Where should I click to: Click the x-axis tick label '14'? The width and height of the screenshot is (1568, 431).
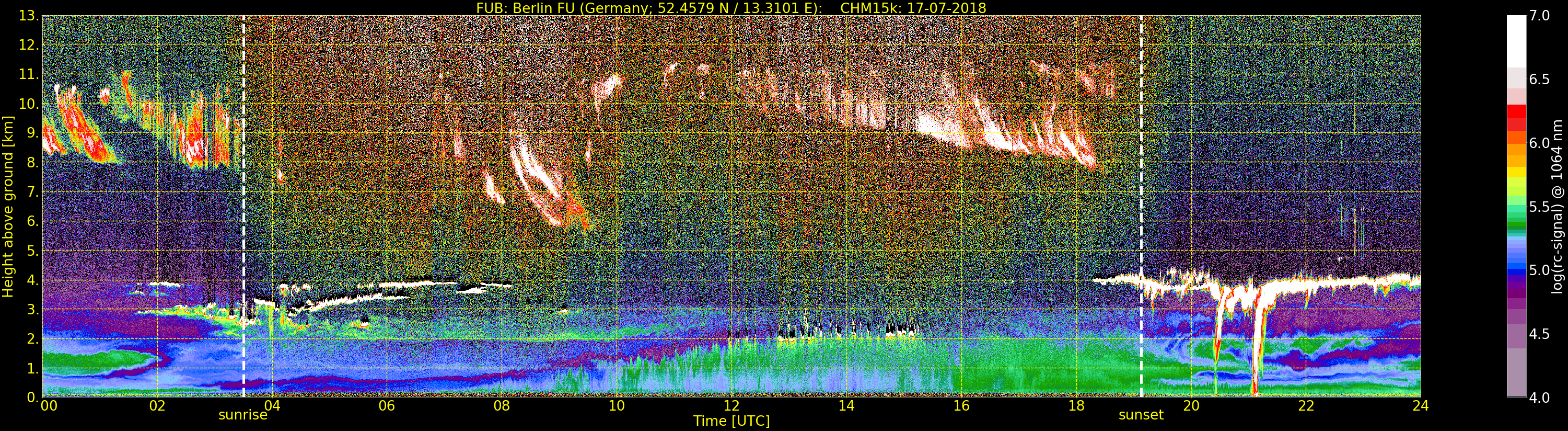point(846,406)
